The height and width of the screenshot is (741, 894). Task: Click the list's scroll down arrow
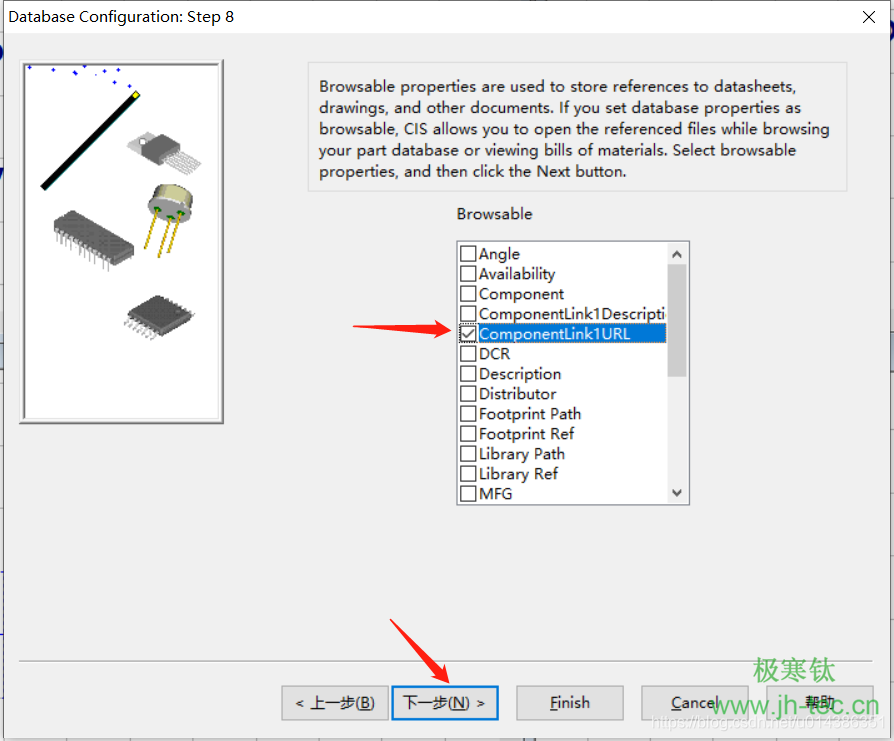(677, 493)
